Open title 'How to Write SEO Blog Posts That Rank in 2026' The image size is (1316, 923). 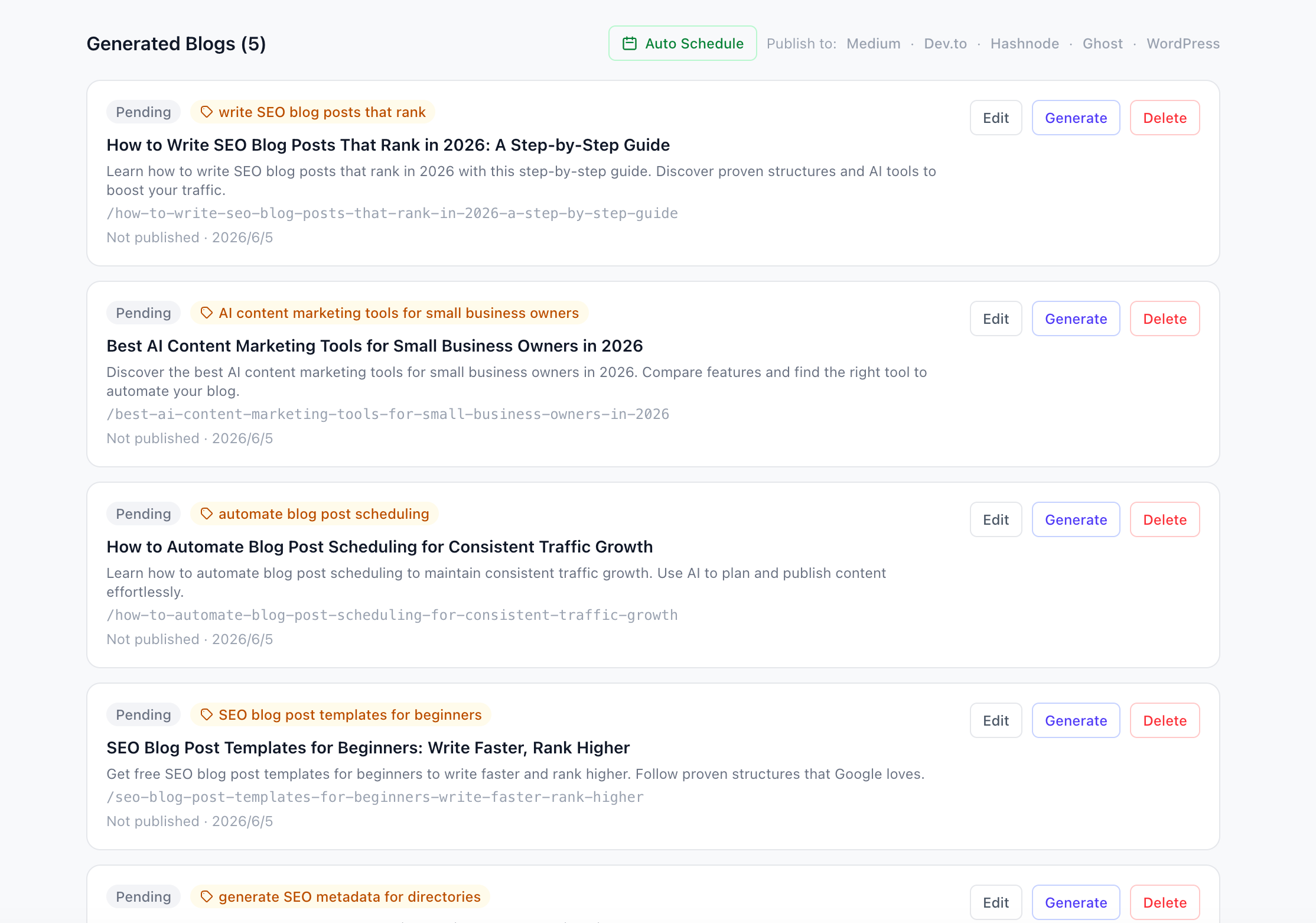[388, 145]
